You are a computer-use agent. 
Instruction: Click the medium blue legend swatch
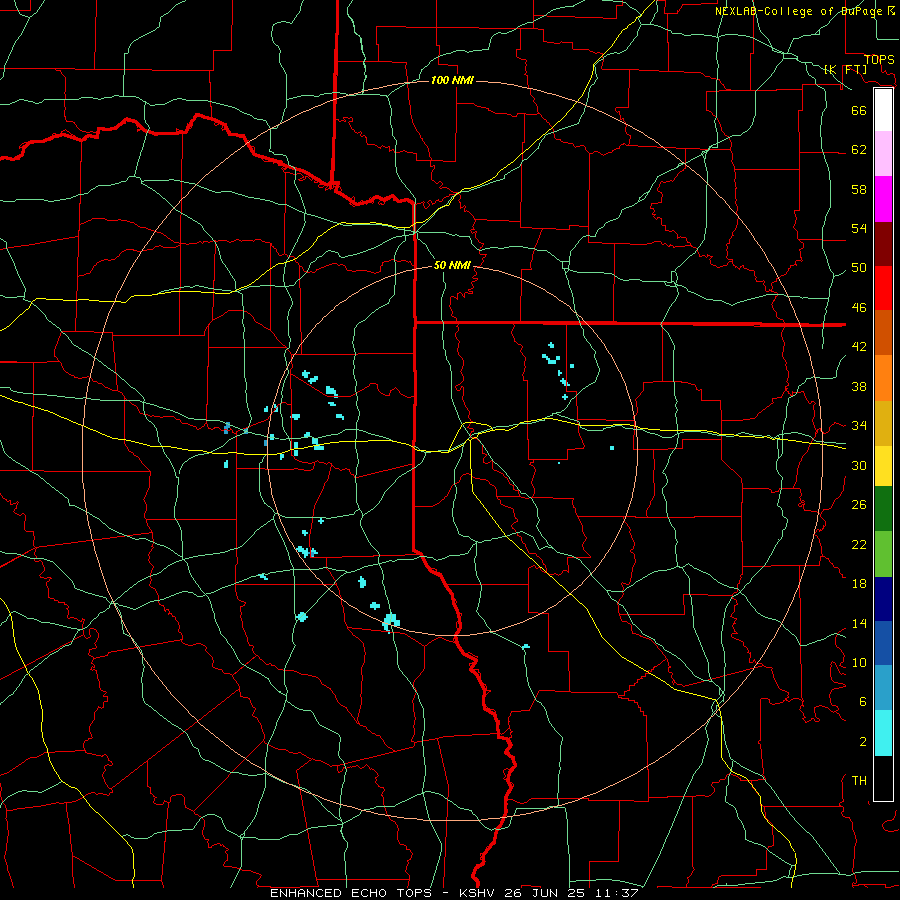pos(883,643)
